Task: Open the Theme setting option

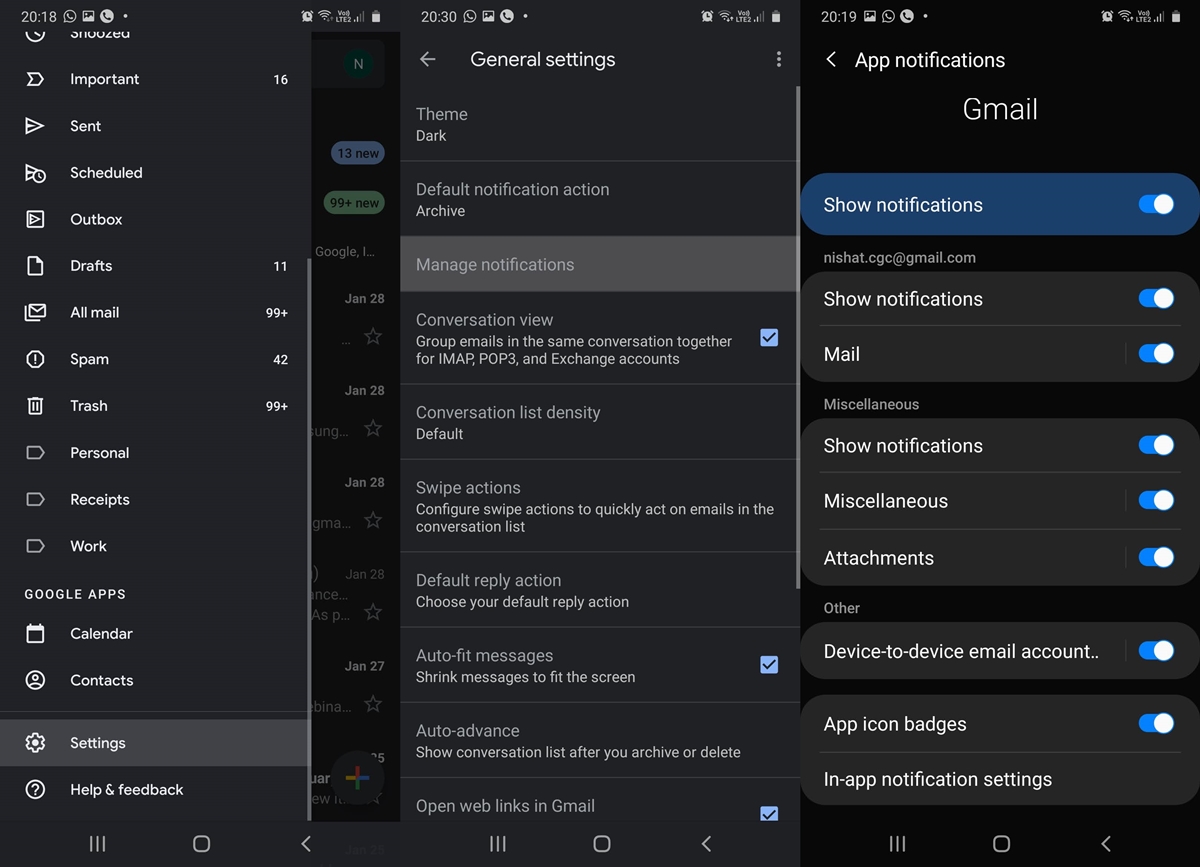Action: 598,124
